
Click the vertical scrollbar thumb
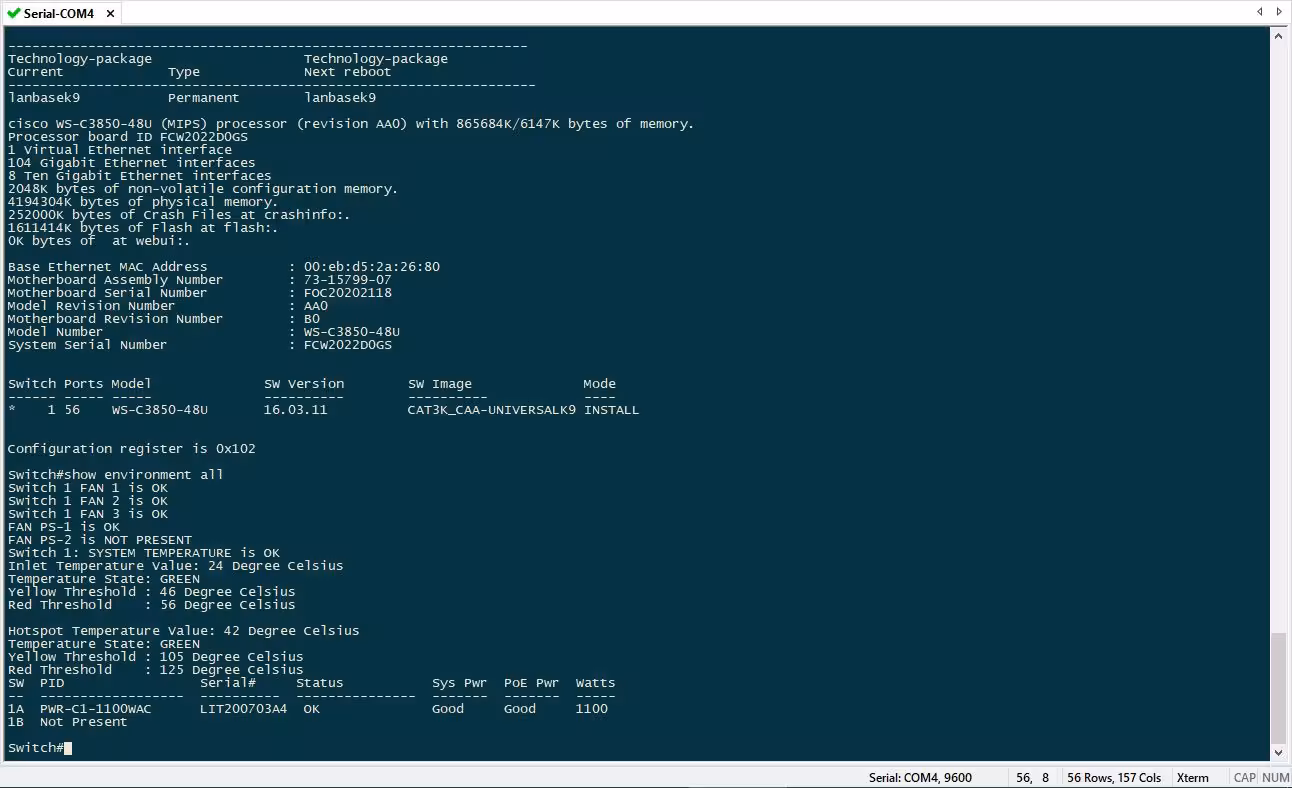(x=1279, y=687)
